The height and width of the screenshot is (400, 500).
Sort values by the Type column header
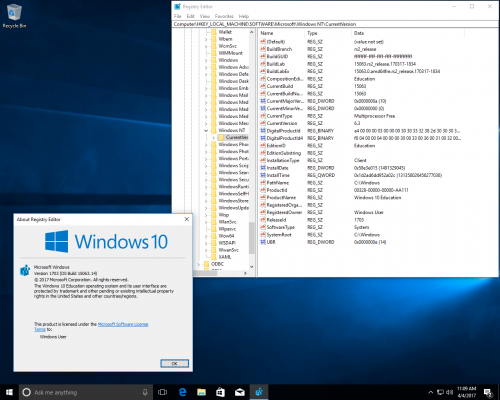pyautogui.click(x=328, y=33)
